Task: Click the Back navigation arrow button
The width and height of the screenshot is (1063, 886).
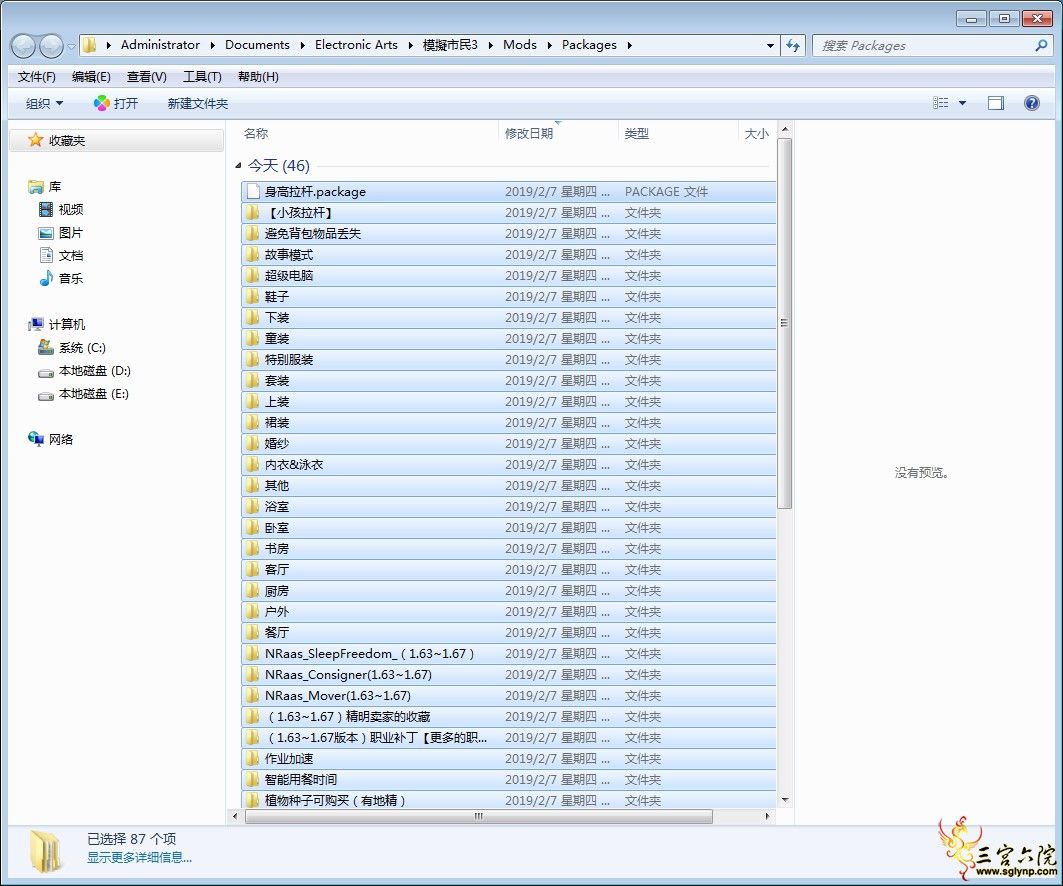Action: click(x=23, y=45)
